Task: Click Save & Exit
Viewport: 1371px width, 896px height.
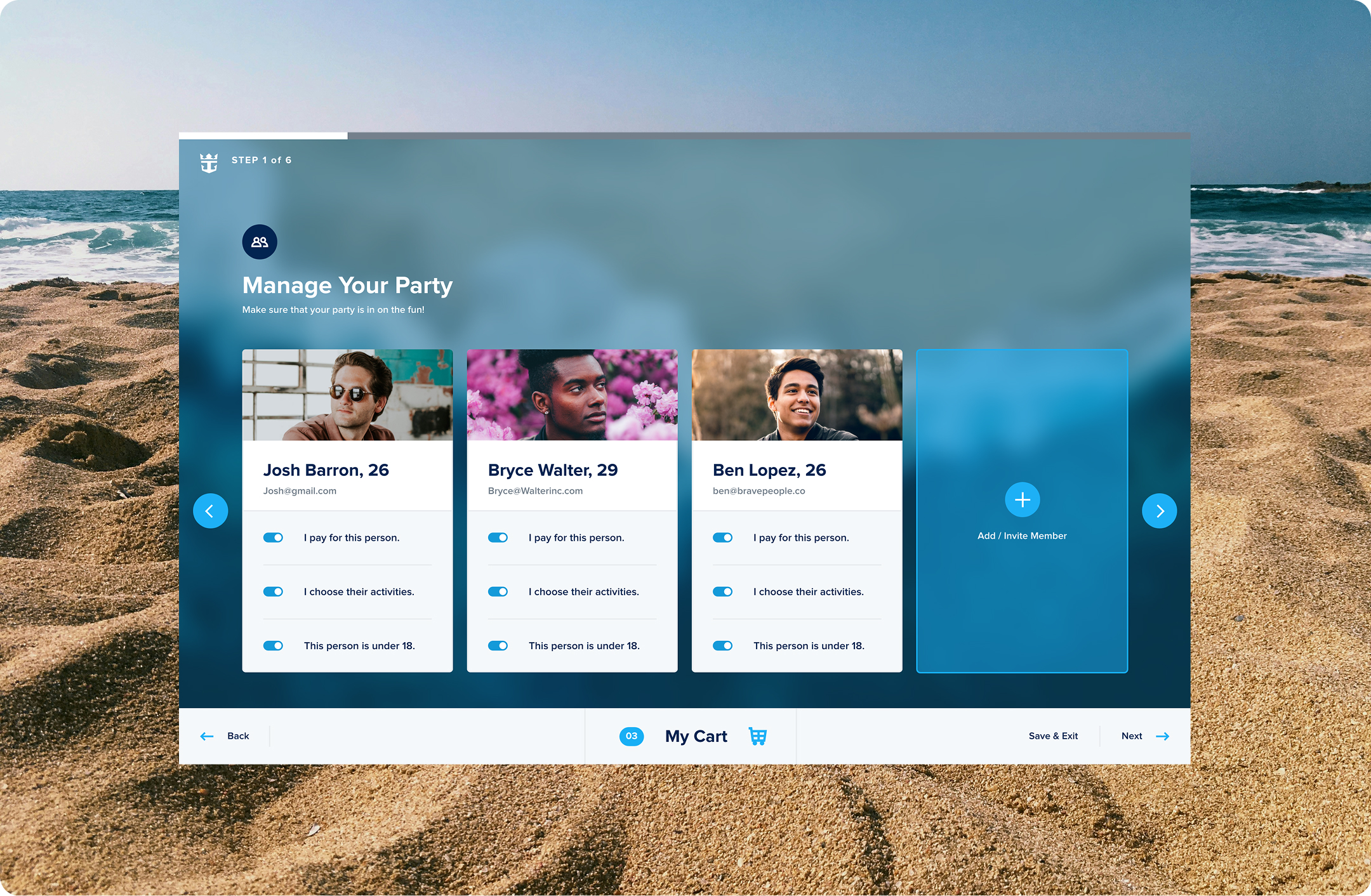Action: [x=1054, y=736]
